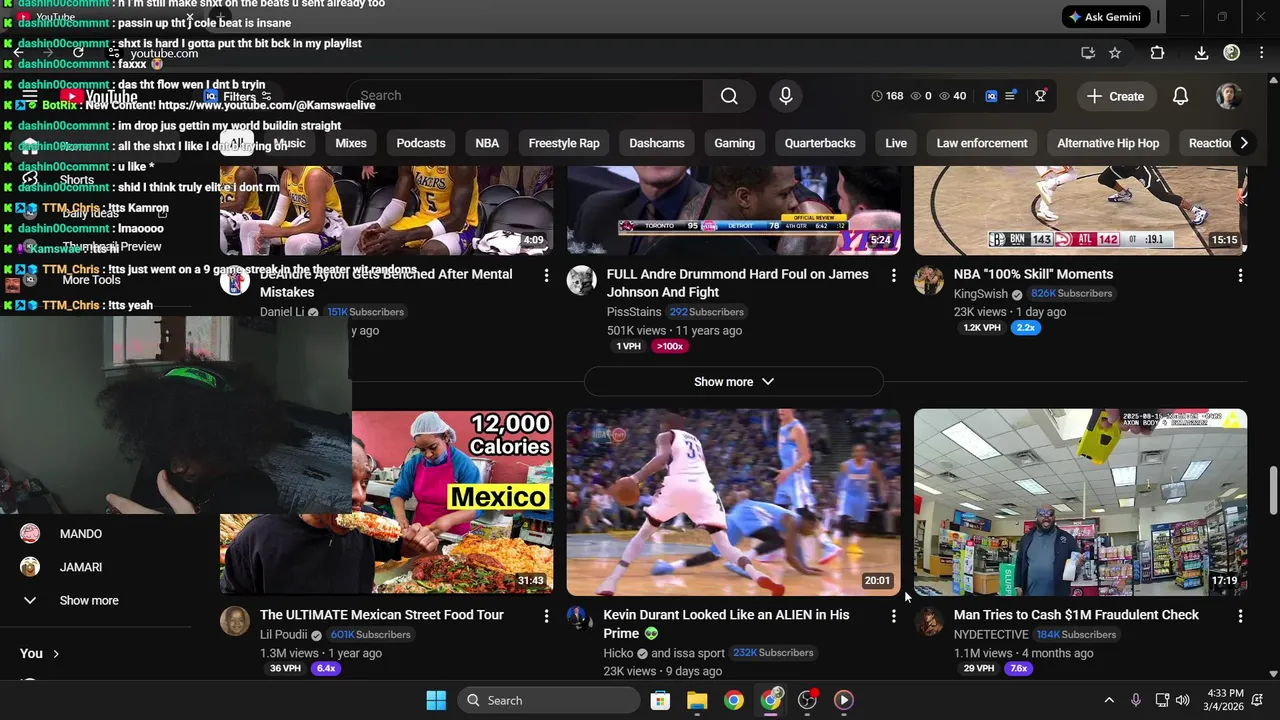This screenshot has width=1280, height=720.
Task: Click Ask Gemini button
Action: [x=1108, y=17]
